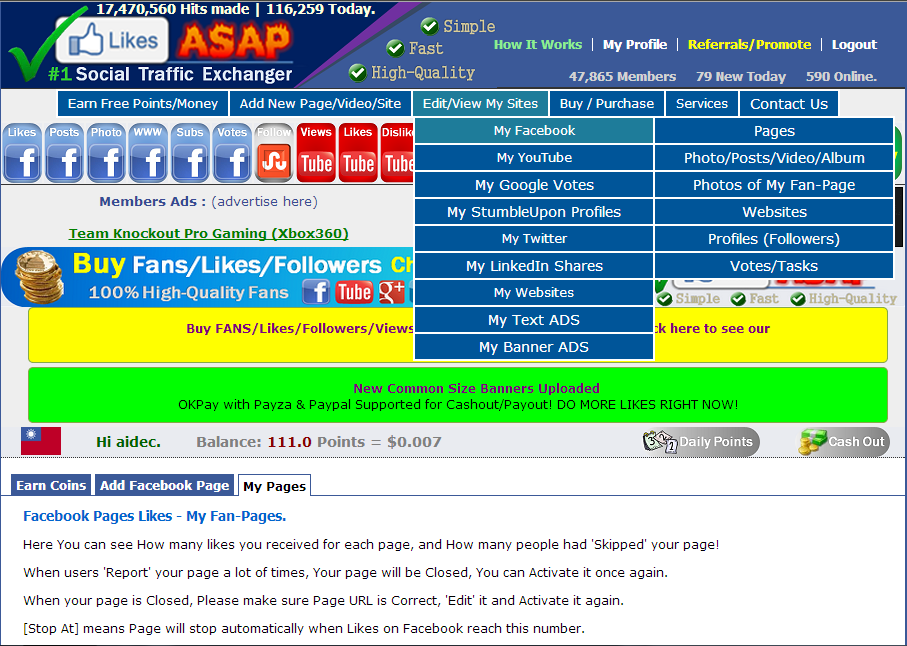Open the Facebook Votes exchange icon
The width and height of the screenshot is (907, 646).
click(232, 153)
